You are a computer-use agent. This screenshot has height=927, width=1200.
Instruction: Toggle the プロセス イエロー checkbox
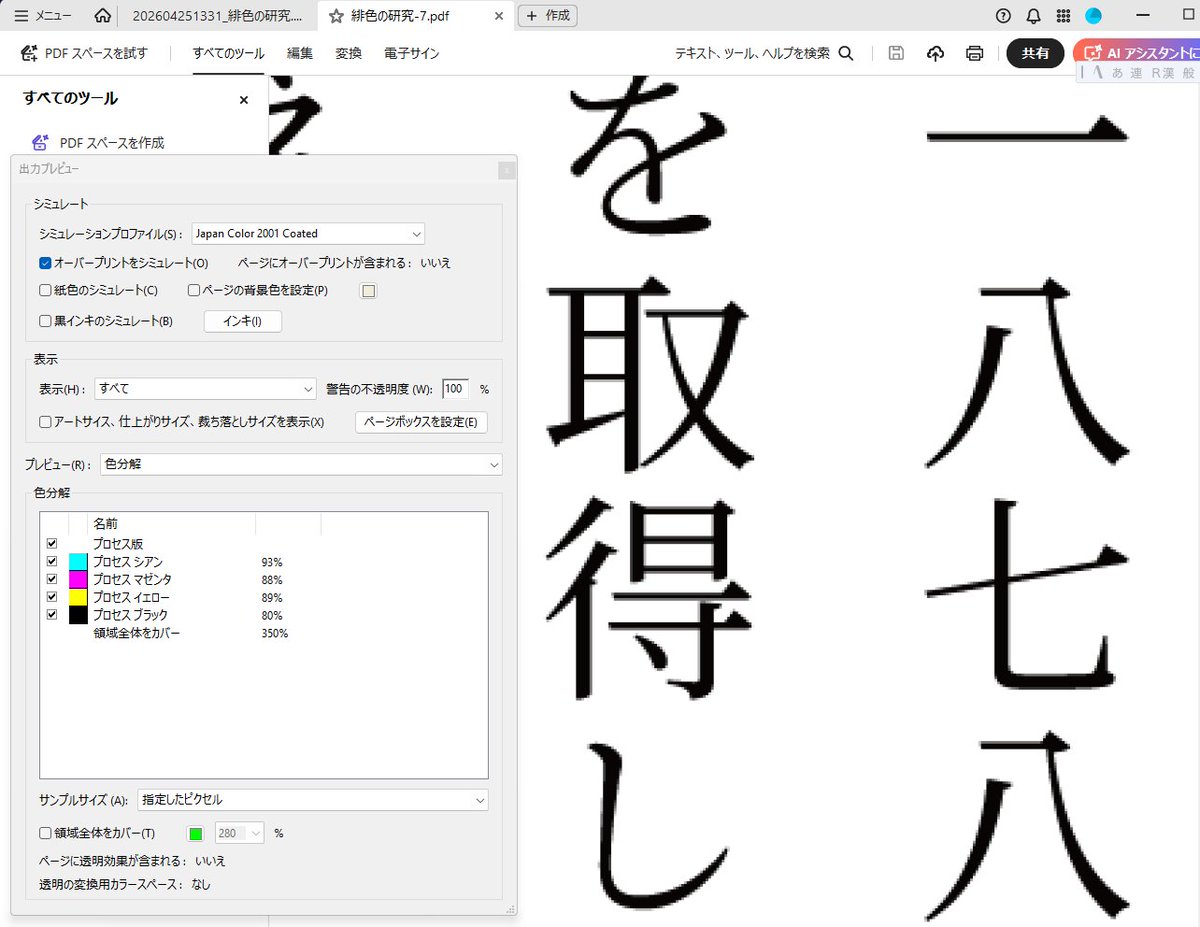click(51, 597)
